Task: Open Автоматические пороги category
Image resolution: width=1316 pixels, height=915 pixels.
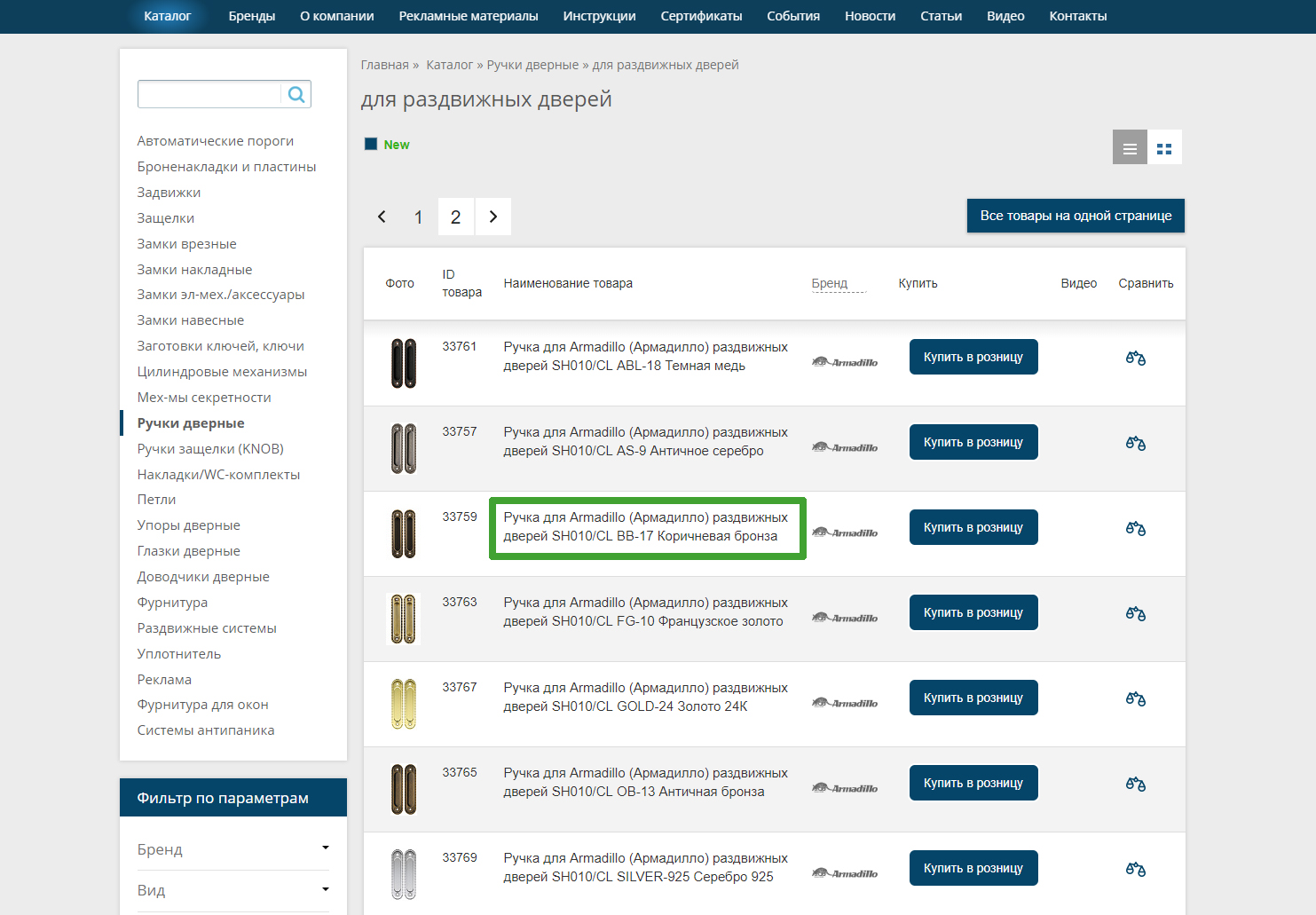Action: pos(216,141)
